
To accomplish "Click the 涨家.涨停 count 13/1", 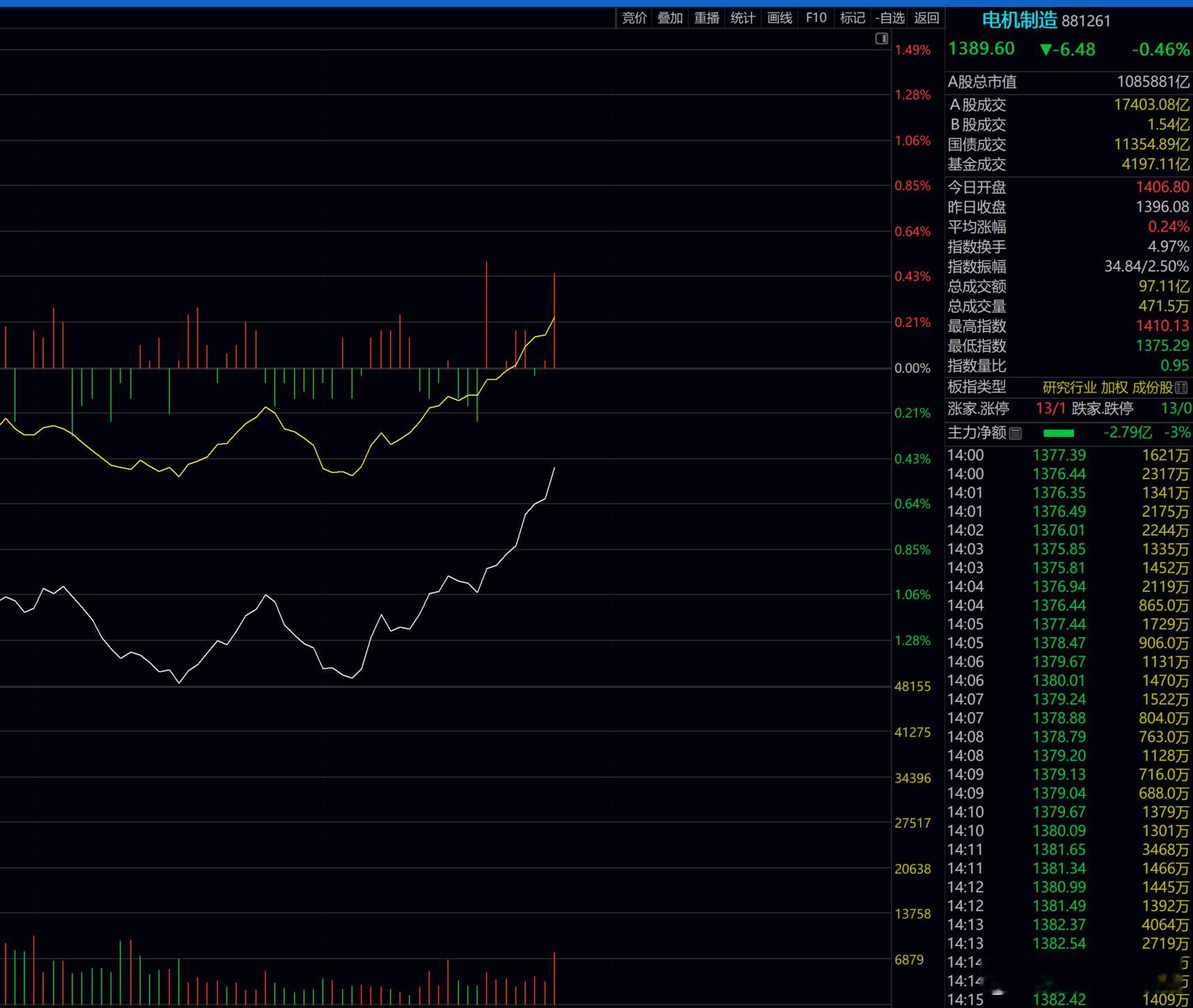I will (1050, 409).
